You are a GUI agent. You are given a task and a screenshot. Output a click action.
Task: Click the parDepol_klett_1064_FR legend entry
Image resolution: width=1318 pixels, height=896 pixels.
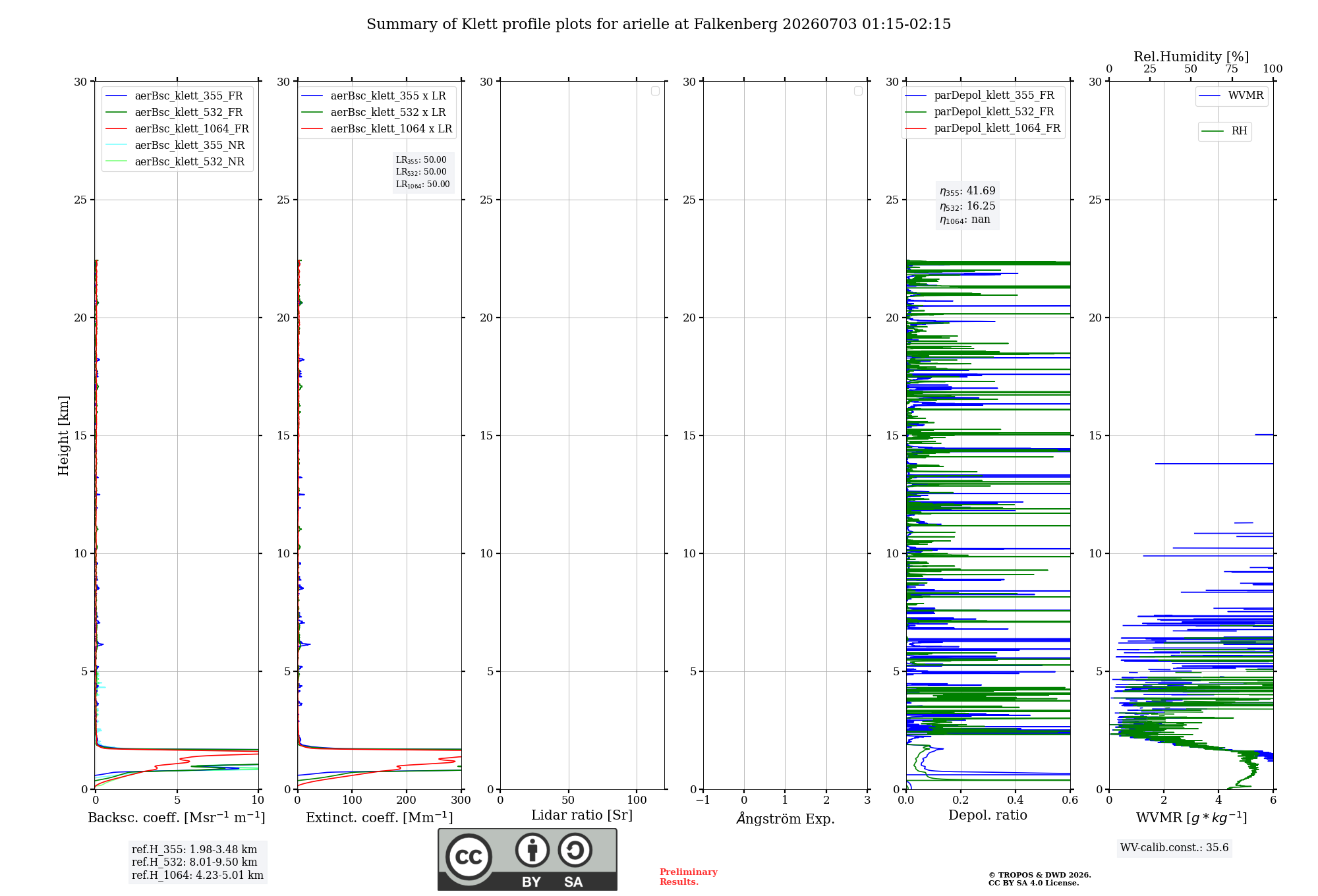point(983,128)
